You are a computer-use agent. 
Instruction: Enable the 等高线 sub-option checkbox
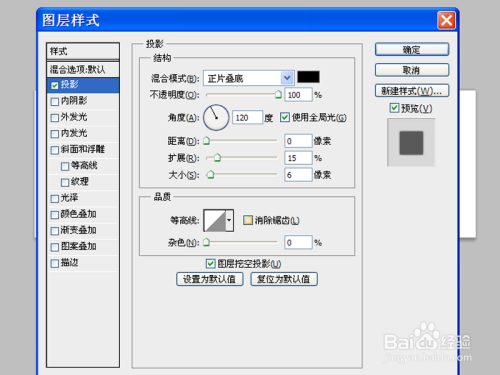(x=65, y=166)
